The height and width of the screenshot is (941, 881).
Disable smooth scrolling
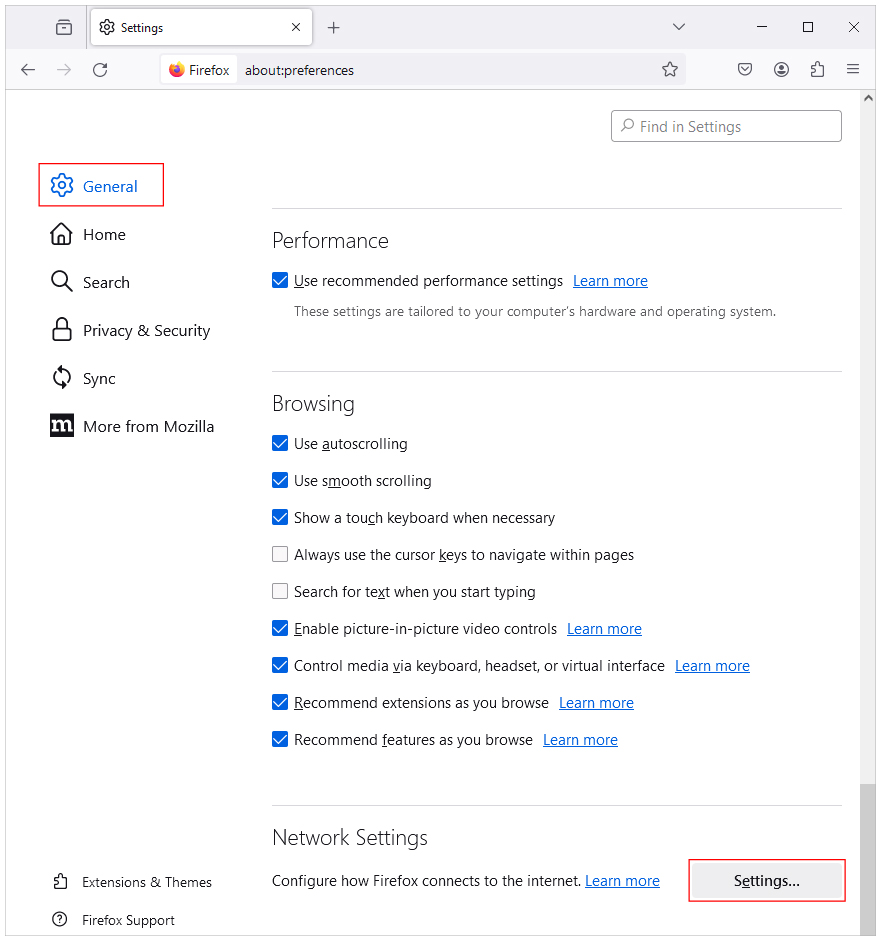point(280,480)
